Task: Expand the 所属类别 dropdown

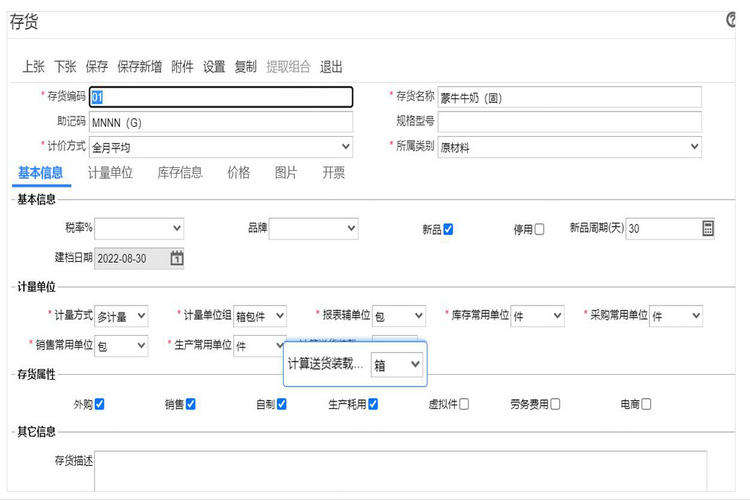Action: 570,147
